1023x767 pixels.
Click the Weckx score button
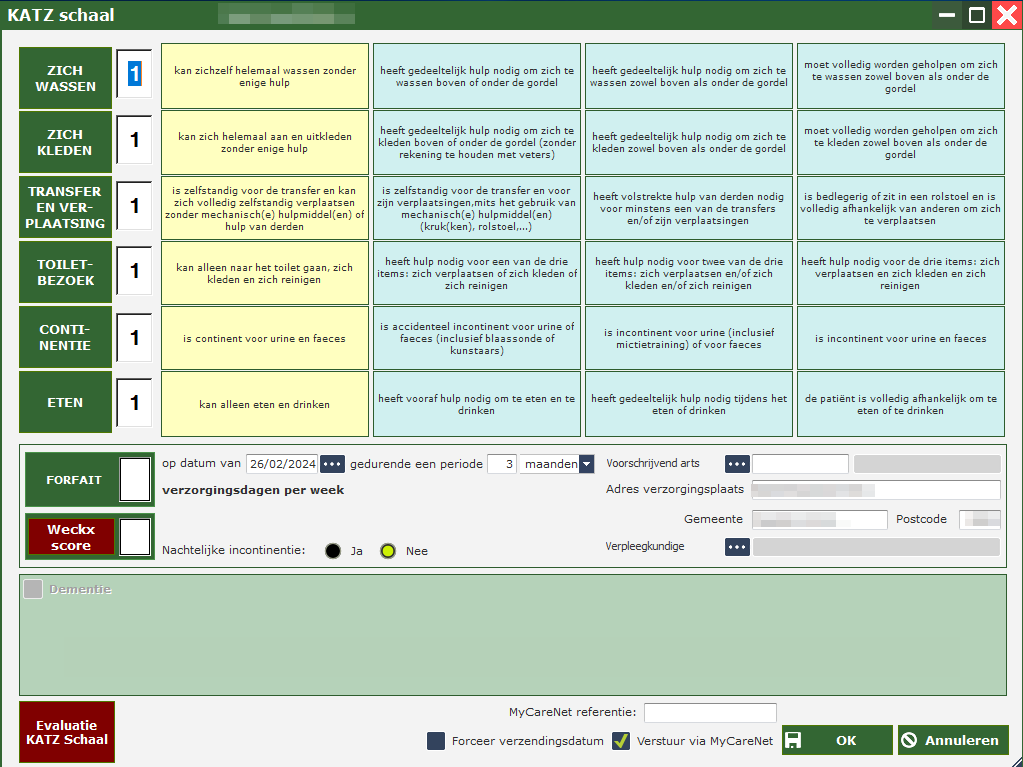point(70,537)
